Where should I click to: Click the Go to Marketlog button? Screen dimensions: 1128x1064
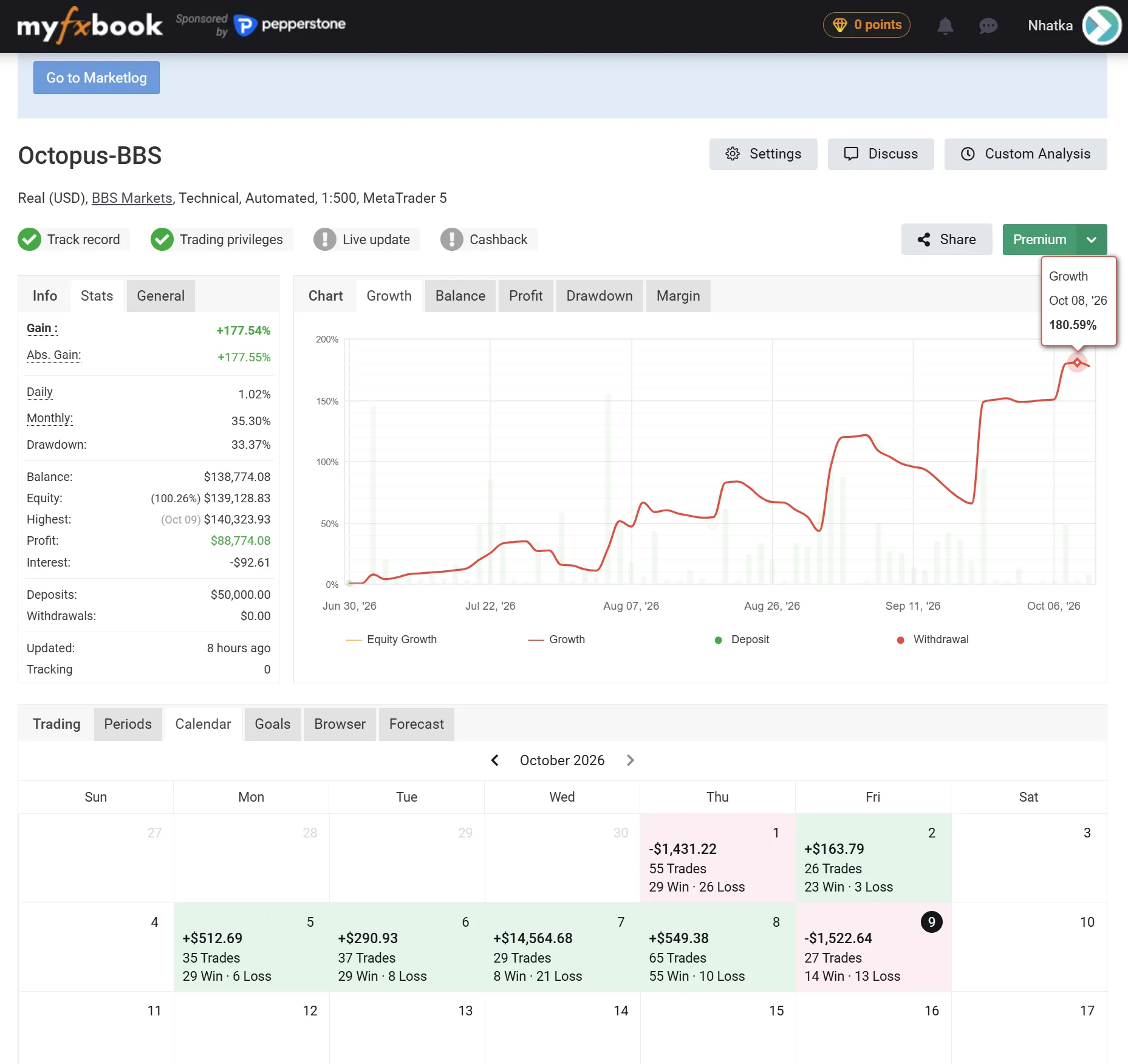coord(97,78)
